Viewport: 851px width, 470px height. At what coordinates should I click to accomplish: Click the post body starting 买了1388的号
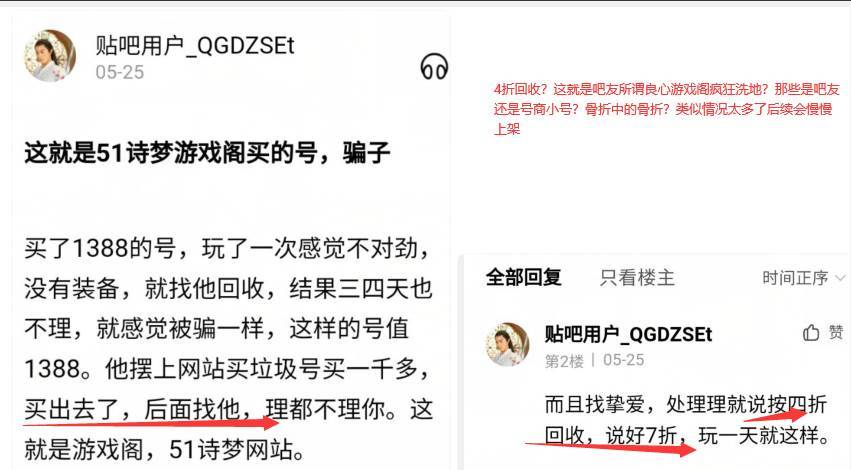[228, 348]
